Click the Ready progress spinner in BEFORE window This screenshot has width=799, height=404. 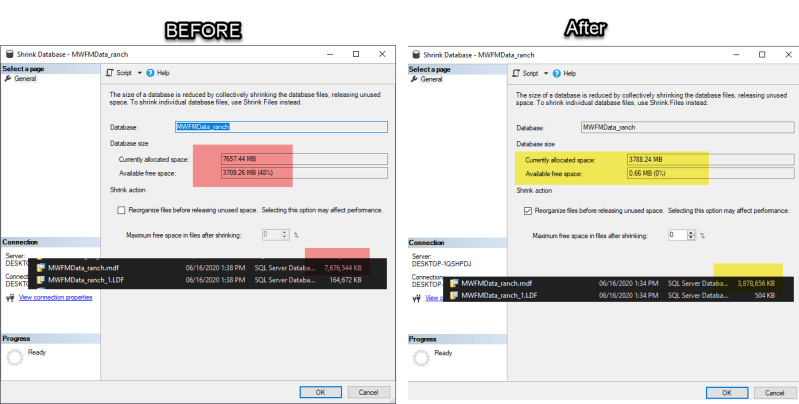point(15,358)
